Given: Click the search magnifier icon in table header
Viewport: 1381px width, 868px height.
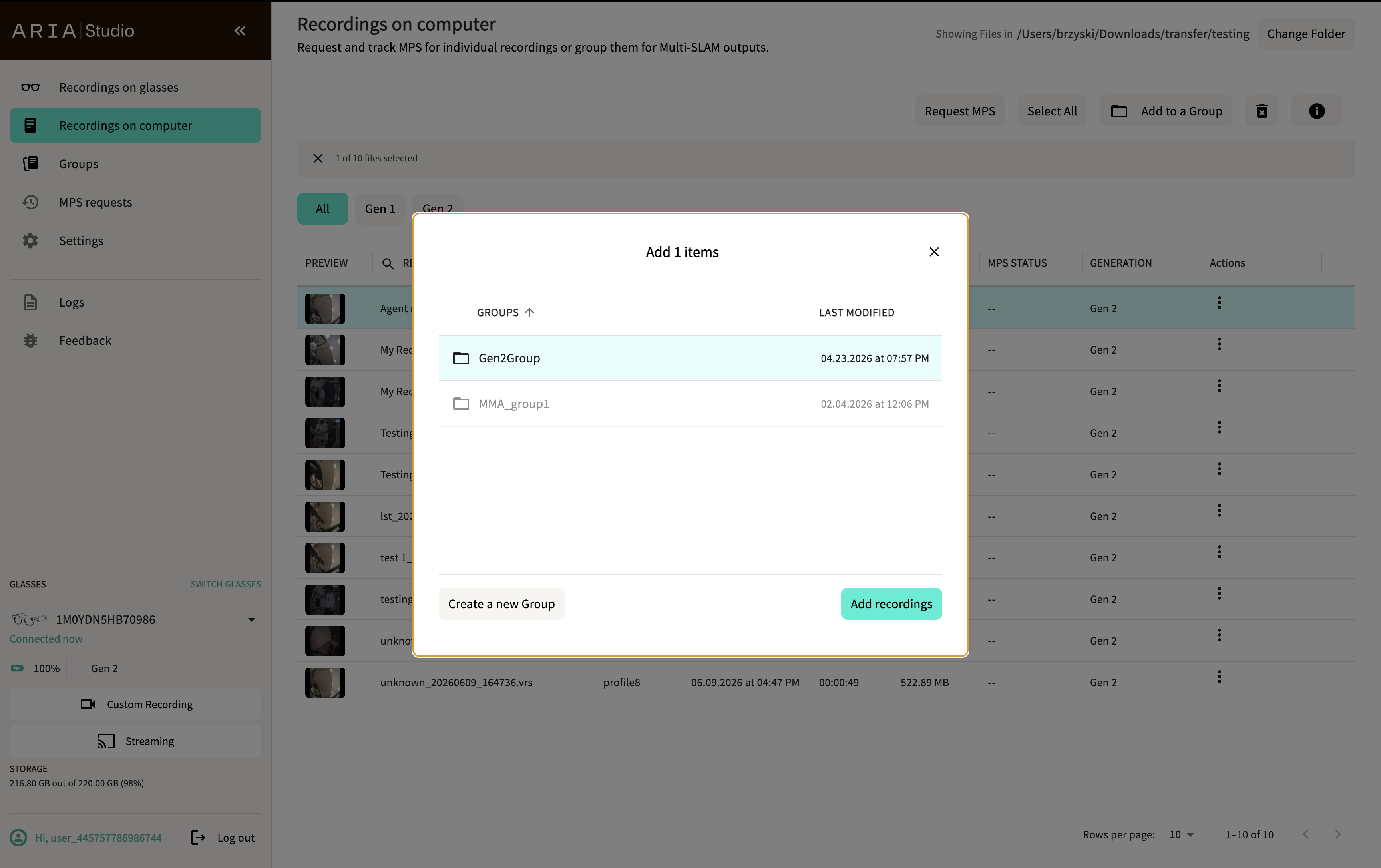Looking at the screenshot, I should [388, 263].
